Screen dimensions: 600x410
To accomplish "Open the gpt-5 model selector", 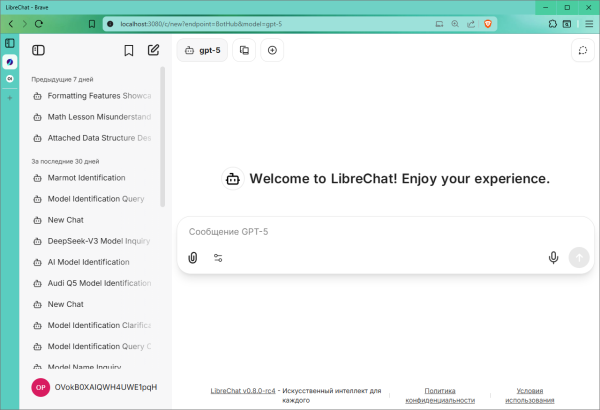I will click(x=202, y=50).
